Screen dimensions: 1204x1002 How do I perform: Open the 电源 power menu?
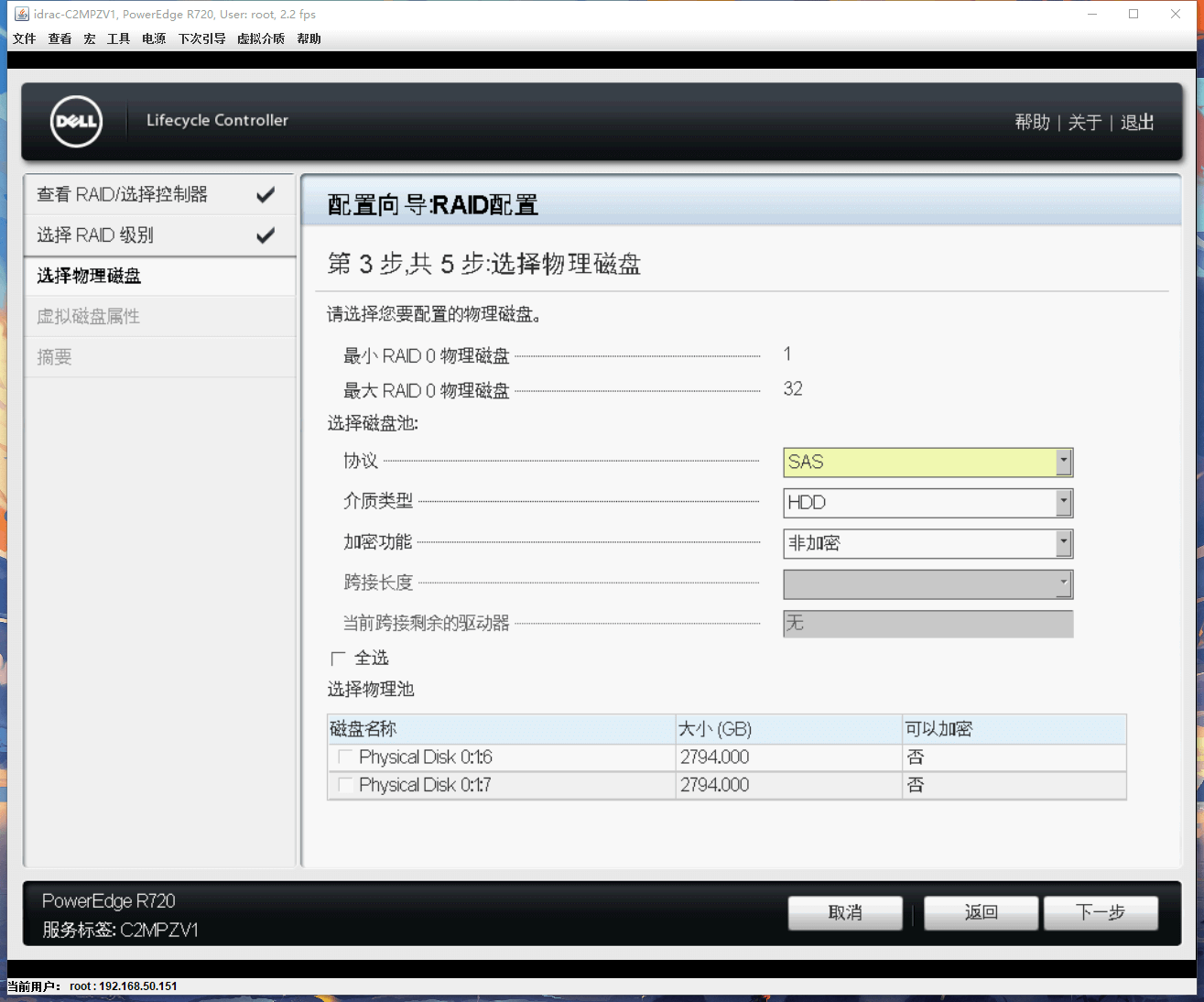click(x=154, y=38)
